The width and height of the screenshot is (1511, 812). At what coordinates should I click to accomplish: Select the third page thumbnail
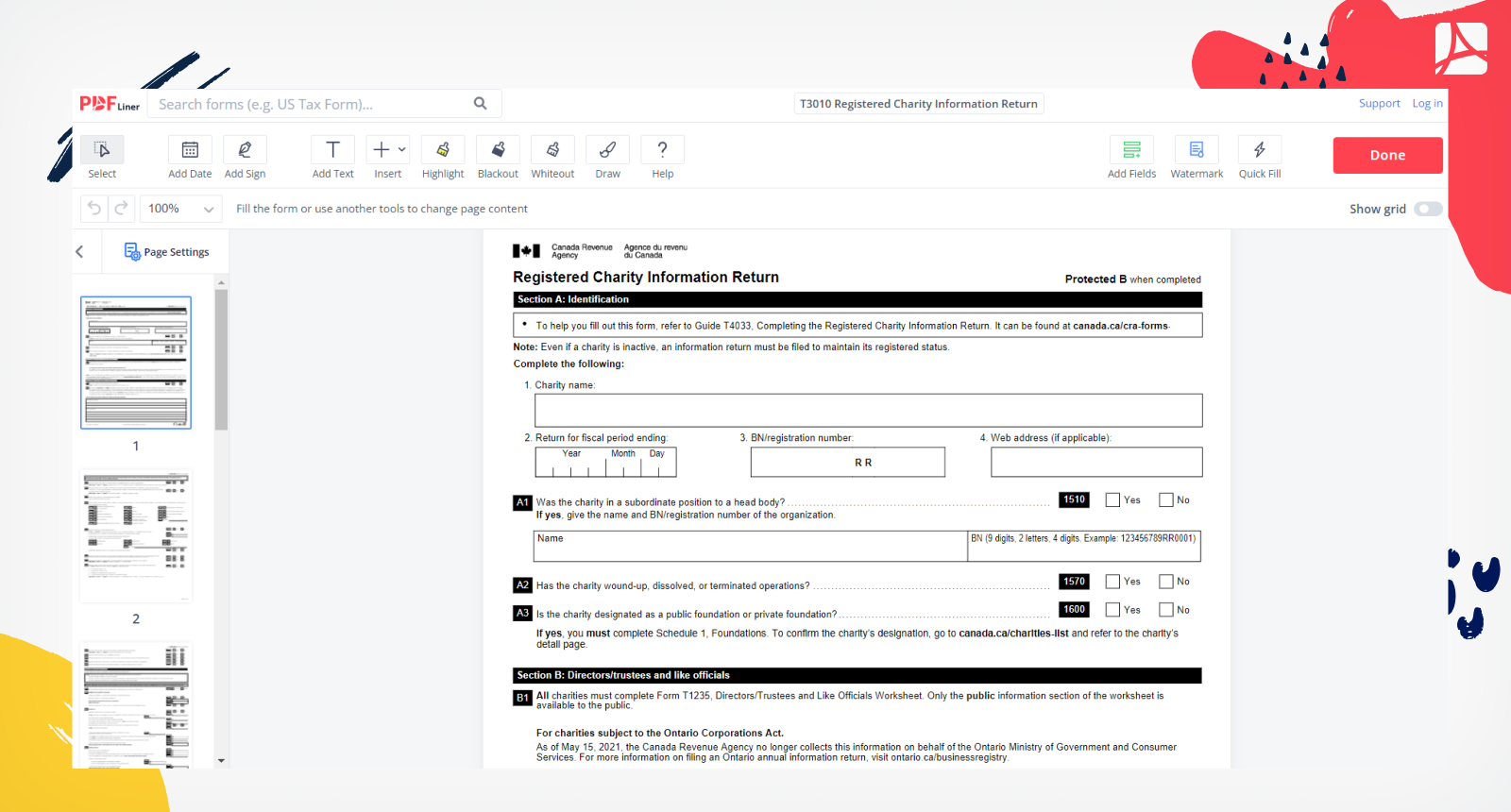136,705
